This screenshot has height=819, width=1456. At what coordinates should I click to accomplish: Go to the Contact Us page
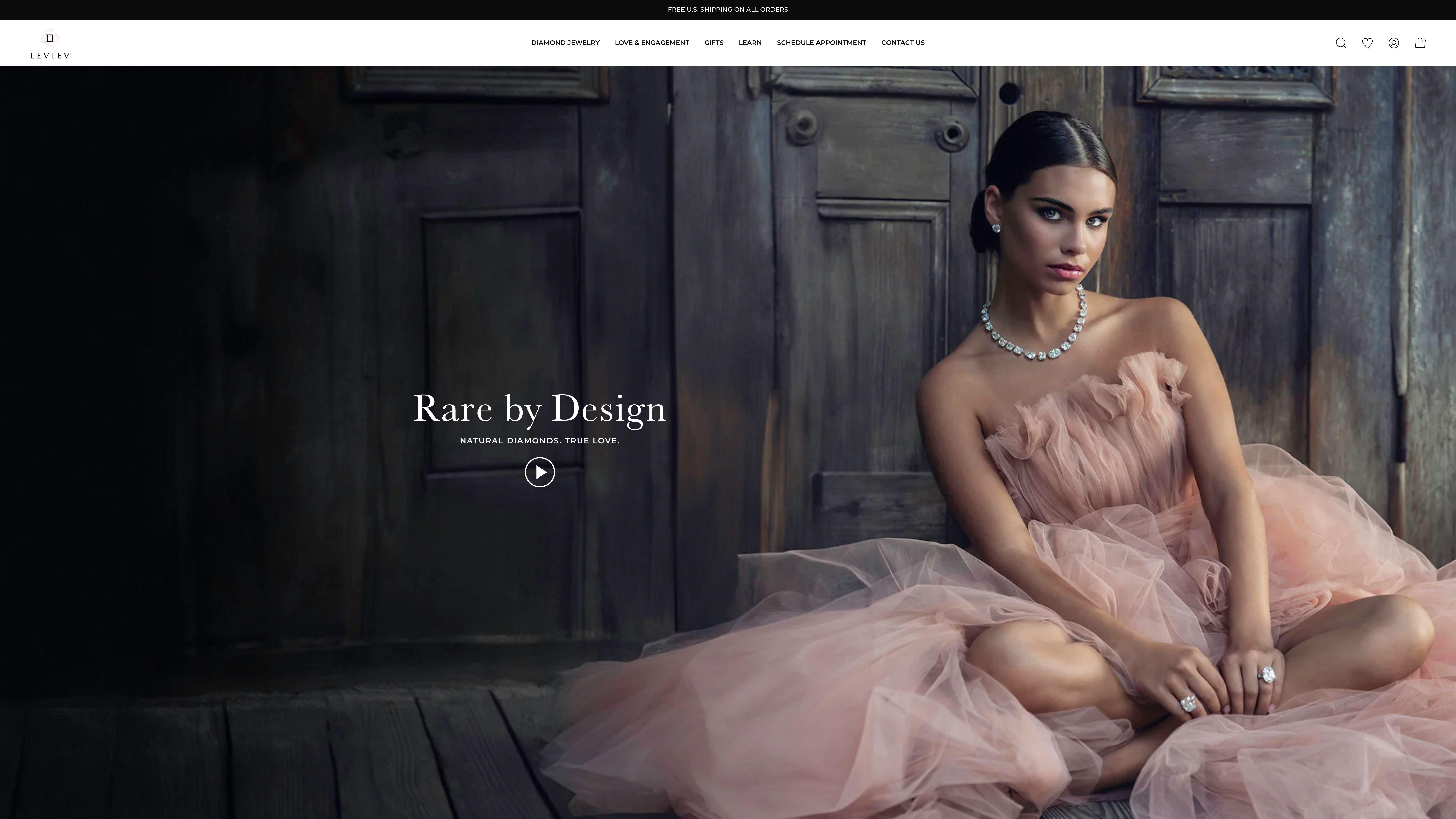coord(903,43)
